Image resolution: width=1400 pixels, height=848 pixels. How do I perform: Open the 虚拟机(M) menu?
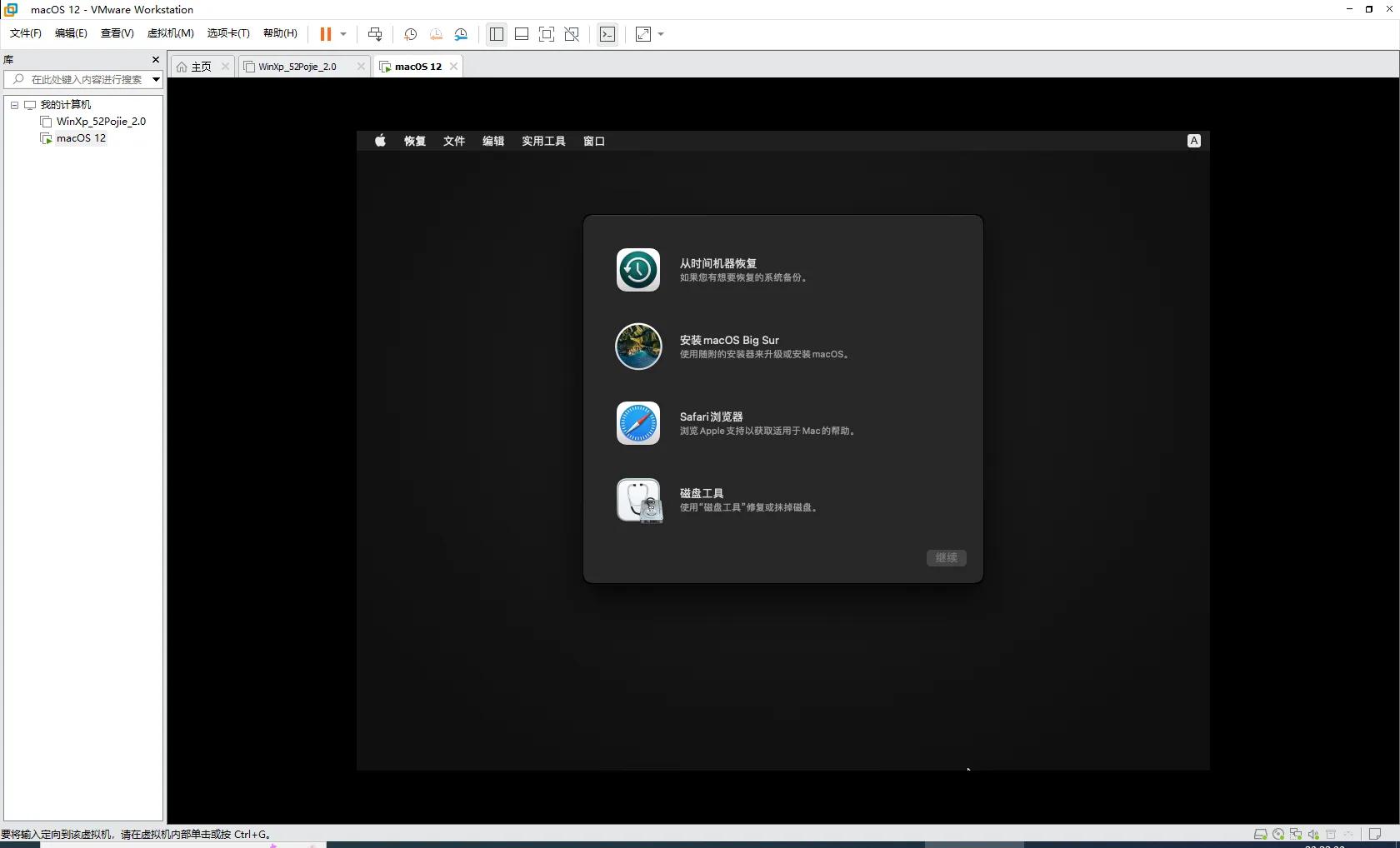(x=170, y=33)
